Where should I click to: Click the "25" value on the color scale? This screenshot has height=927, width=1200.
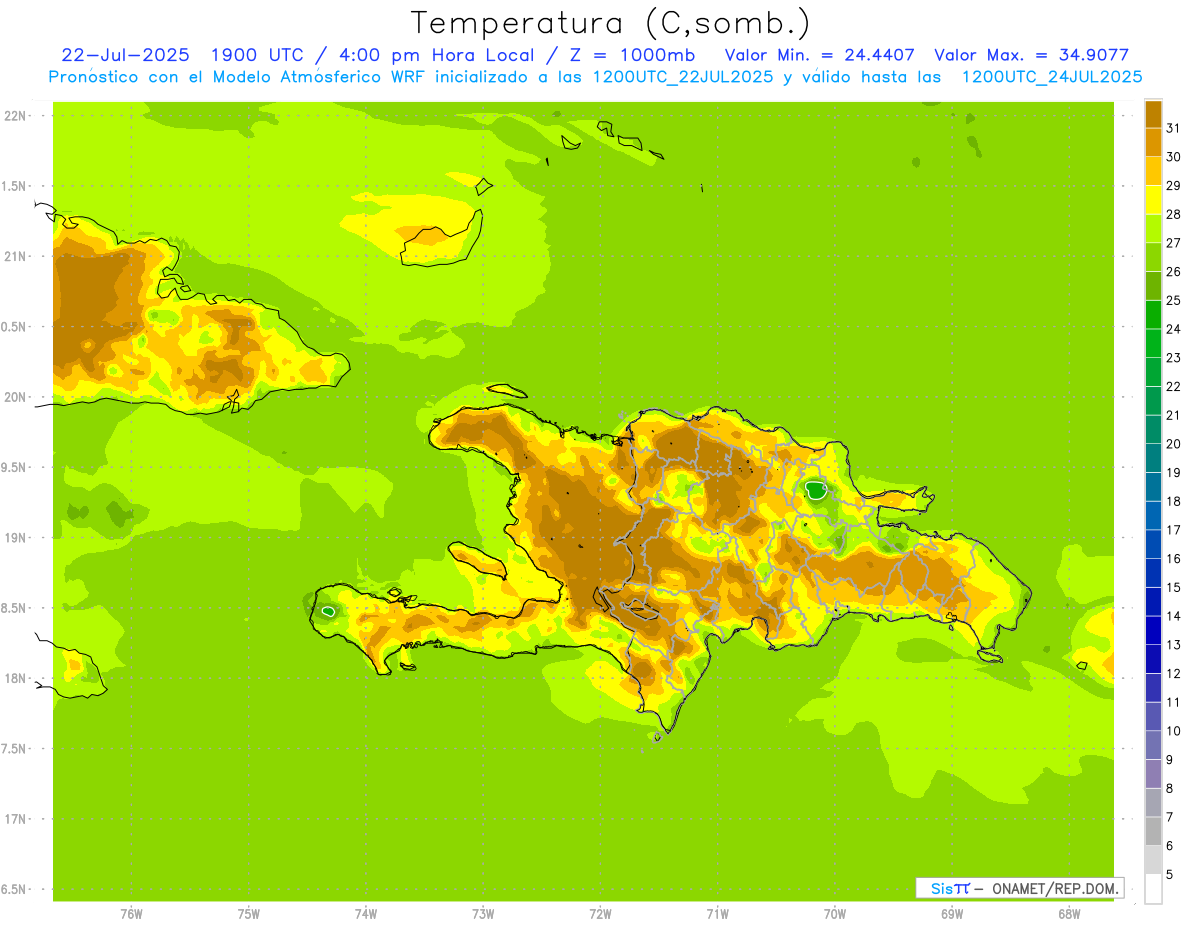click(x=1174, y=300)
